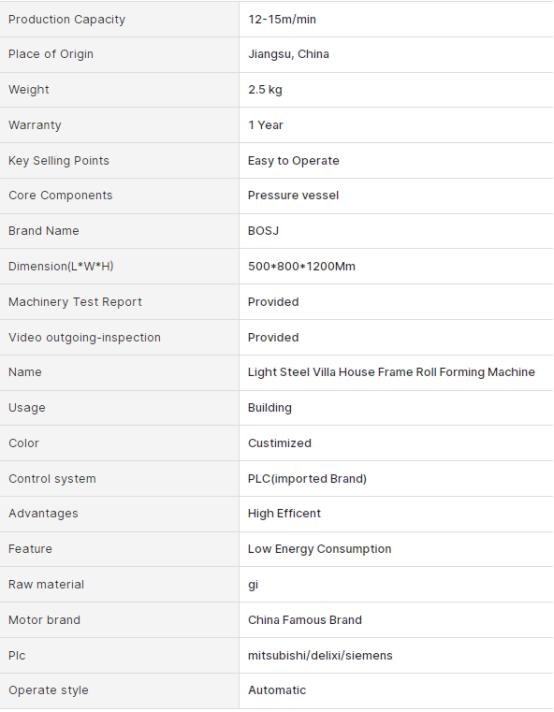554x712 pixels.
Task: Click the Production Capacity label
Action: (x=67, y=20)
